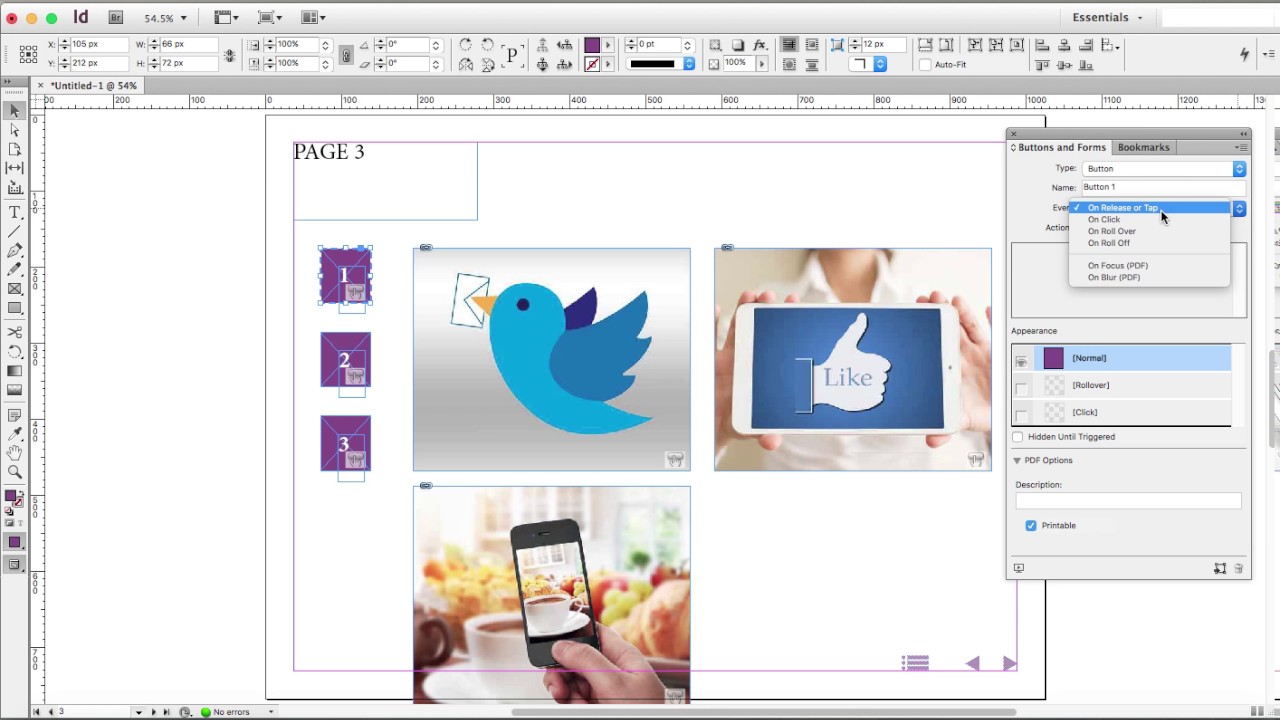Image resolution: width=1280 pixels, height=720 pixels.
Task: Toggle the [Rollover] state checkbox
Action: (1021, 386)
